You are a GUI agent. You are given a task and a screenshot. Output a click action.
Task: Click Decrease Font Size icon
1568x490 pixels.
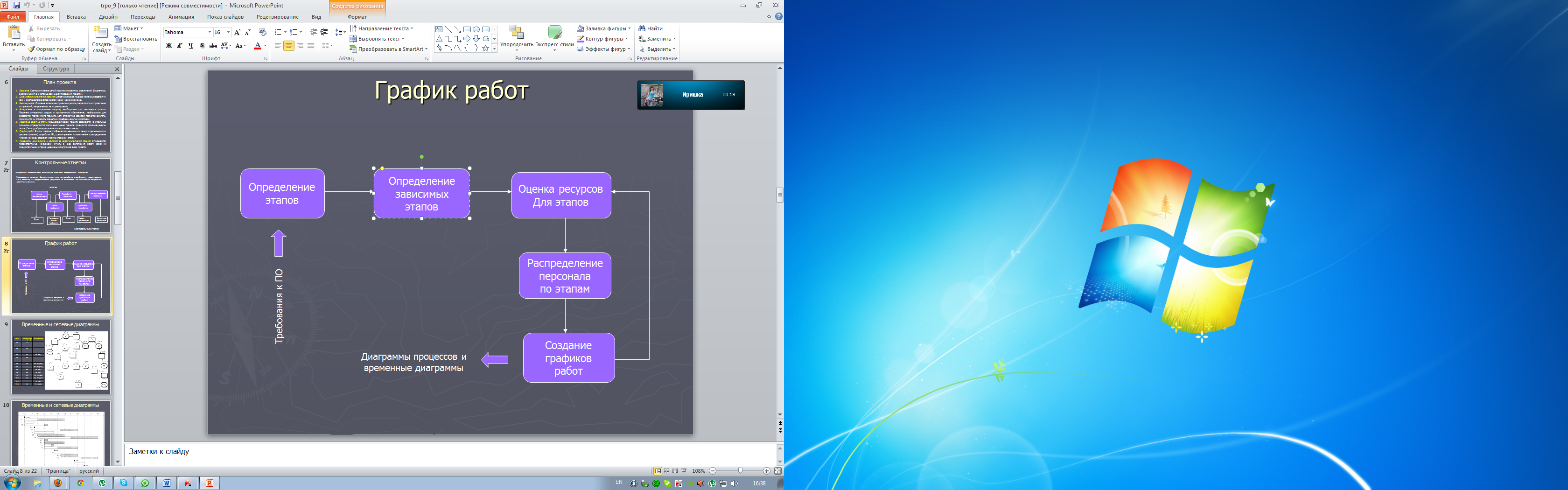pos(248,32)
